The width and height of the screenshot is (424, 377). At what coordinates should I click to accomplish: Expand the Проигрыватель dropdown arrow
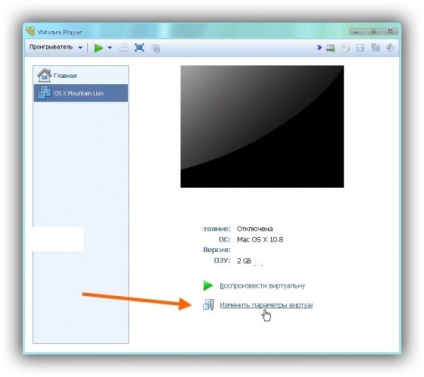(x=80, y=48)
